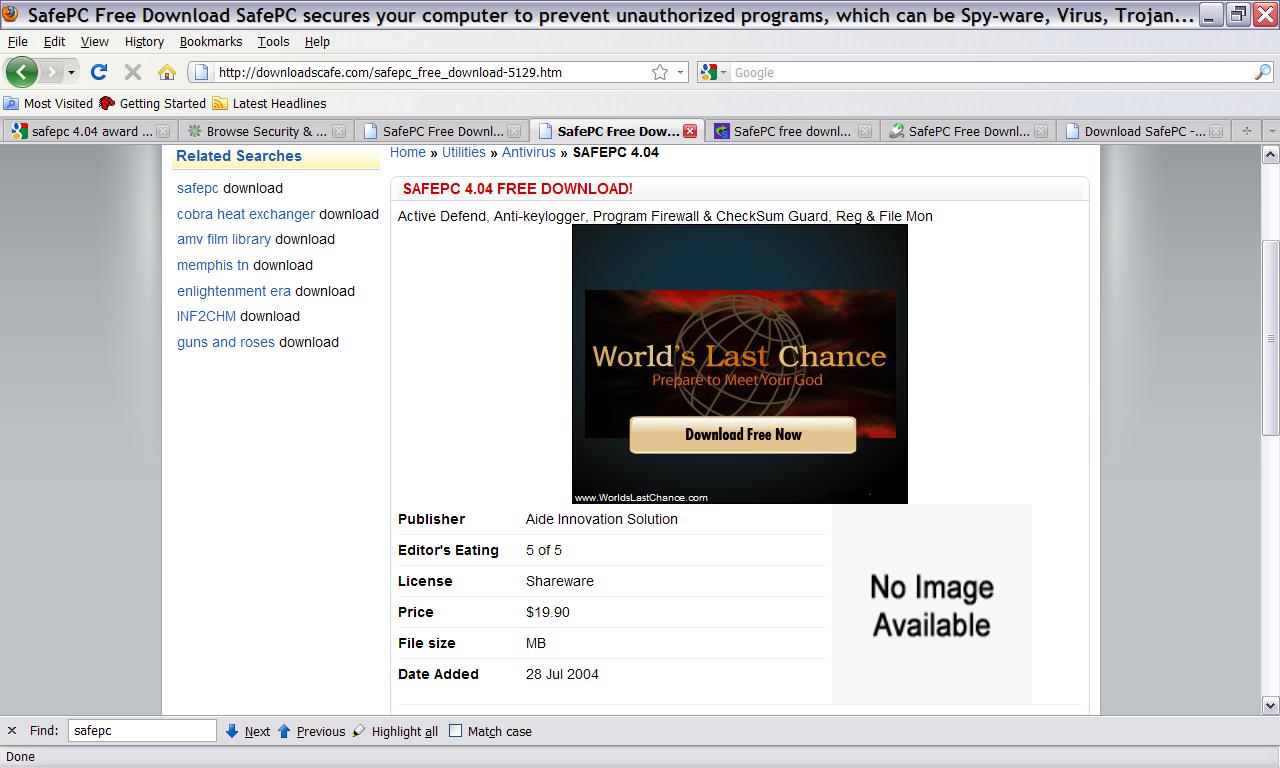1280x768 pixels.
Task: Open the 'INF2CHM' related search link
Action: 206,316
